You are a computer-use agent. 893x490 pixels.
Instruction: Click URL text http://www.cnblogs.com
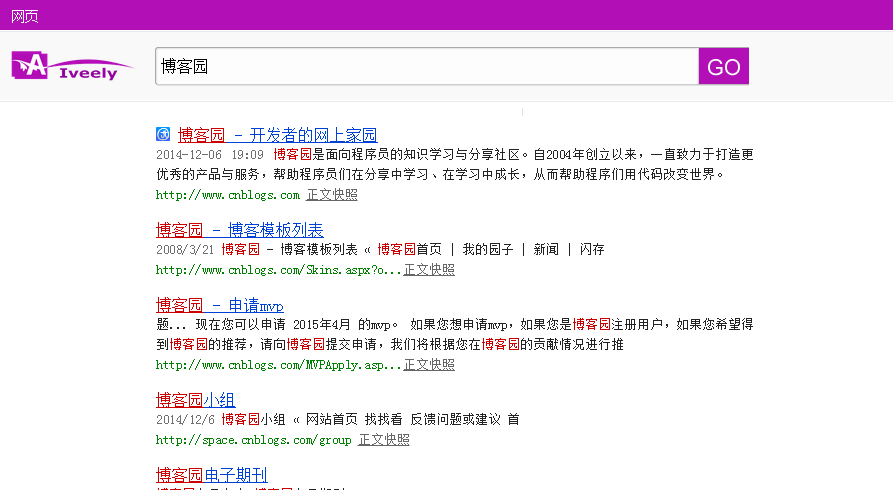tap(228, 195)
